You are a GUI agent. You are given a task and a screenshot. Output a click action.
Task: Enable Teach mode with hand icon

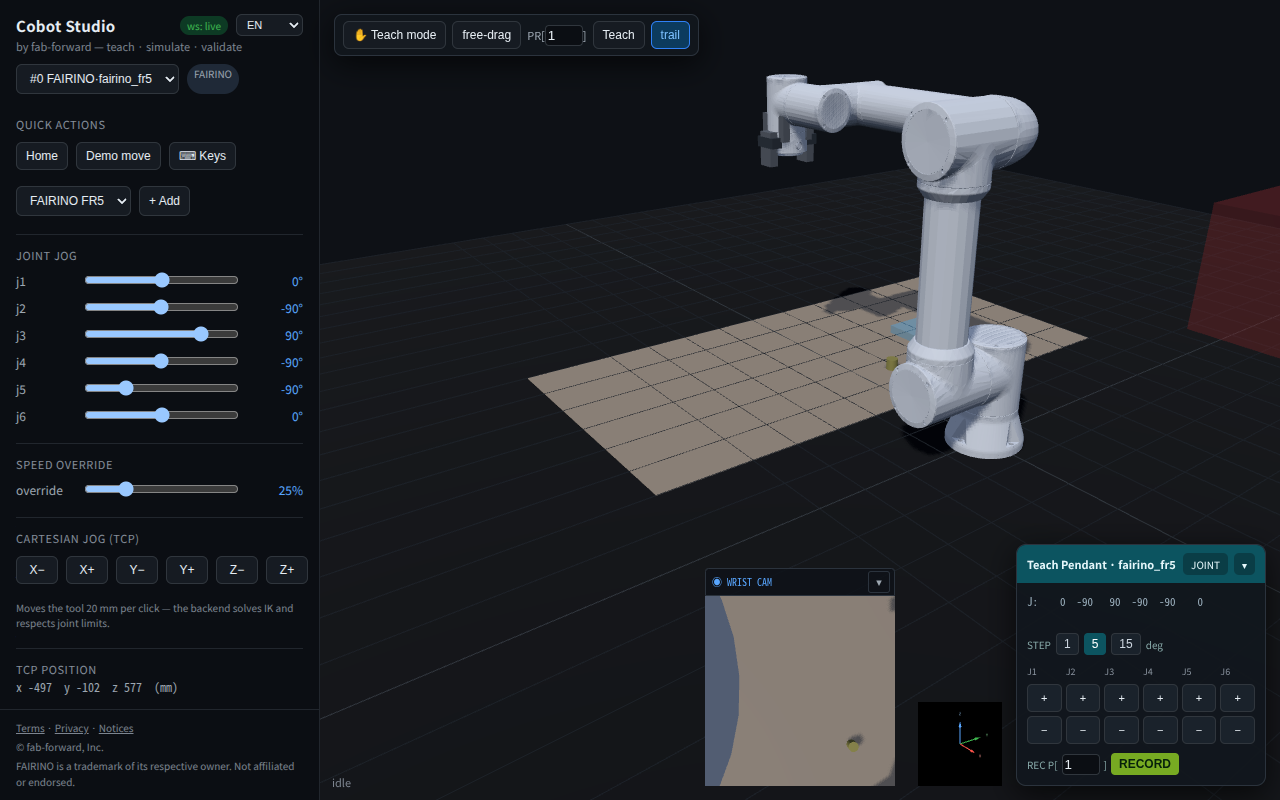[x=394, y=35]
